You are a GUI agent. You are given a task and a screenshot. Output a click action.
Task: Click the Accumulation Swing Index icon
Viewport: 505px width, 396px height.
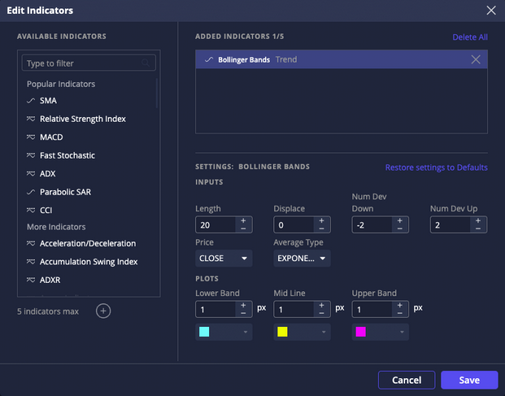(31, 262)
